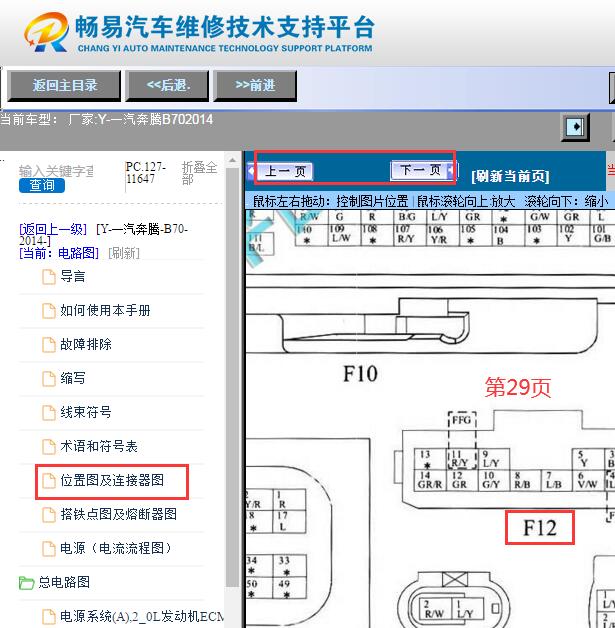Open 如何使用本手册 item

click(x=105, y=310)
